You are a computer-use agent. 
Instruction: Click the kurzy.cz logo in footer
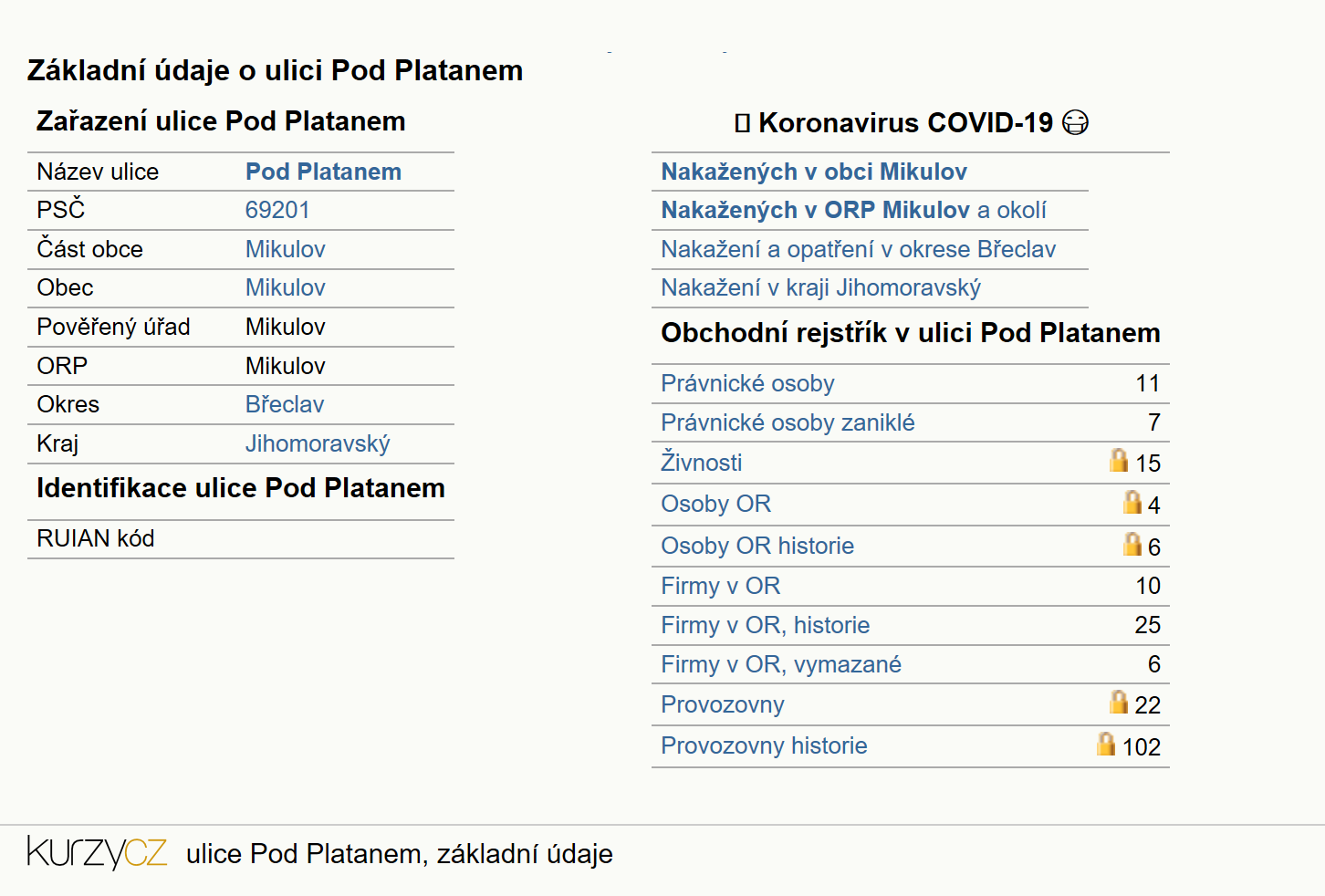[97, 852]
